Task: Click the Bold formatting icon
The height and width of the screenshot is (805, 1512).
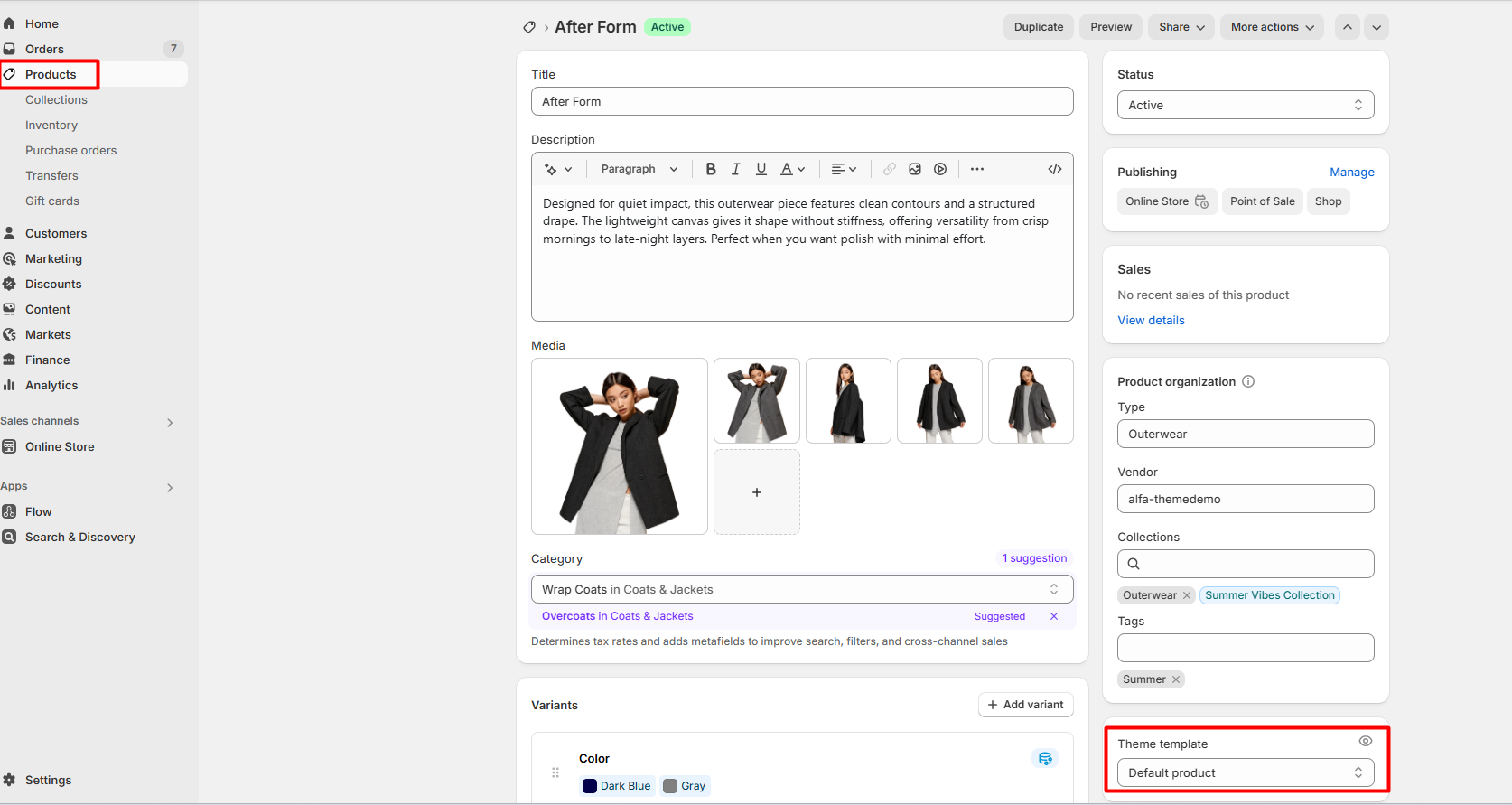Action: [711, 169]
